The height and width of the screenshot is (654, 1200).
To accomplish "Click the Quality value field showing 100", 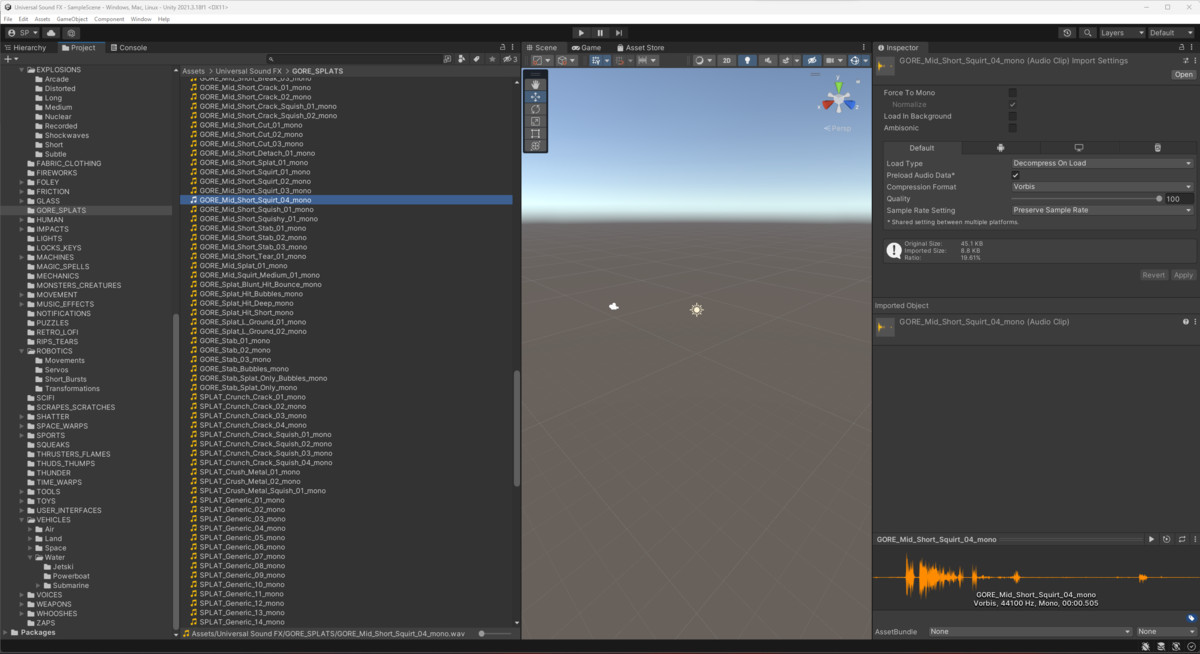I will click(1179, 199).
